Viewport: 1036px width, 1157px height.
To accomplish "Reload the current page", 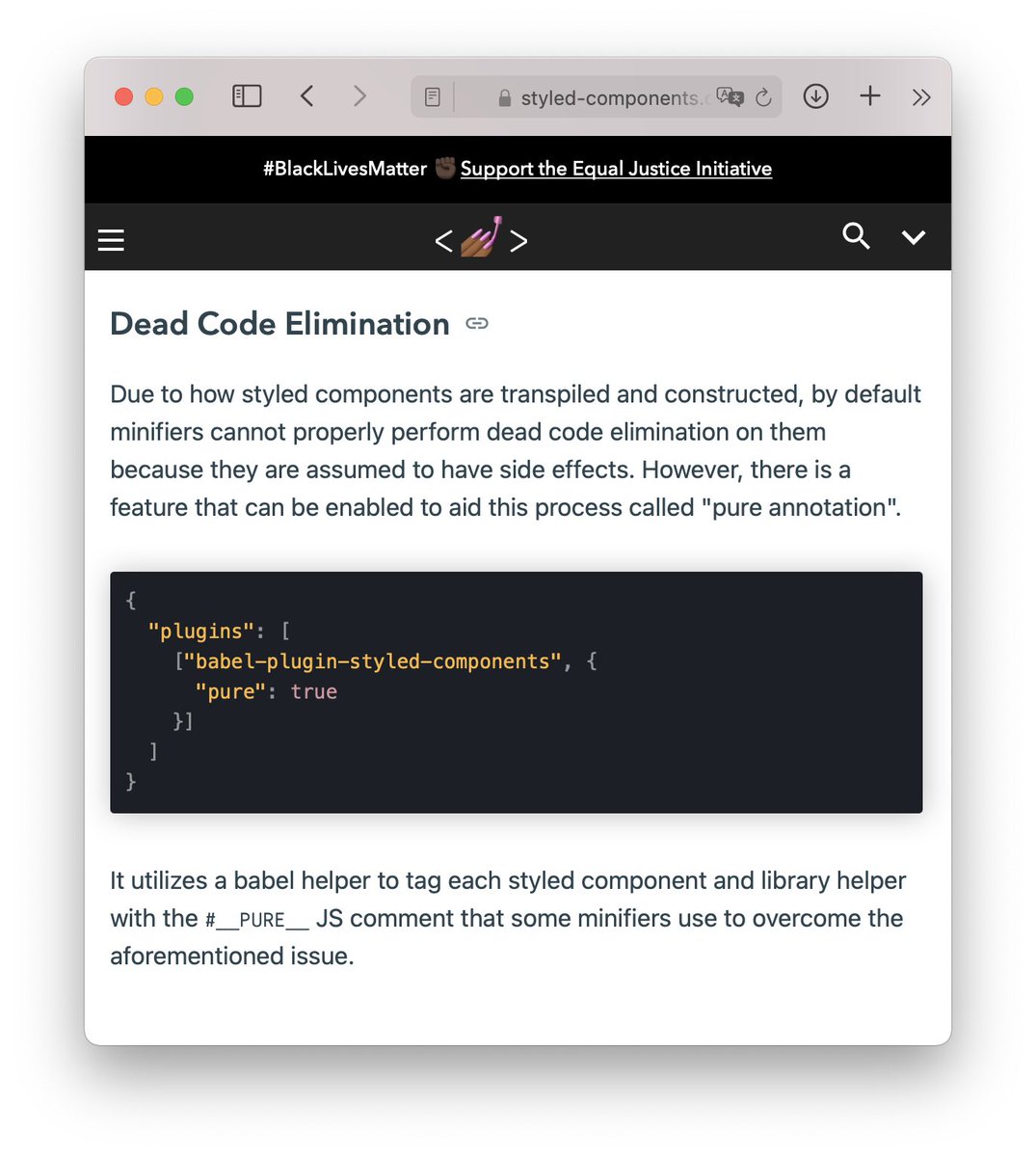I will 762,96.
